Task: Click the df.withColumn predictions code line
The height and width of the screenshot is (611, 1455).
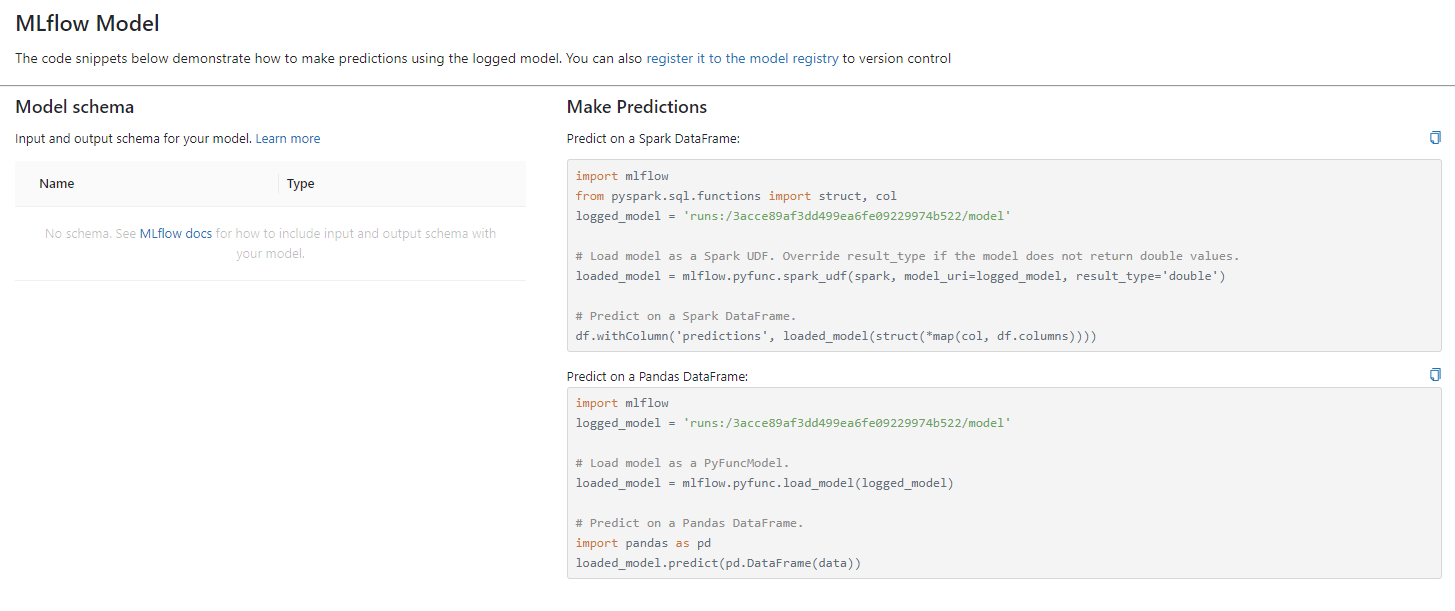Action: [x=836, y=336]
